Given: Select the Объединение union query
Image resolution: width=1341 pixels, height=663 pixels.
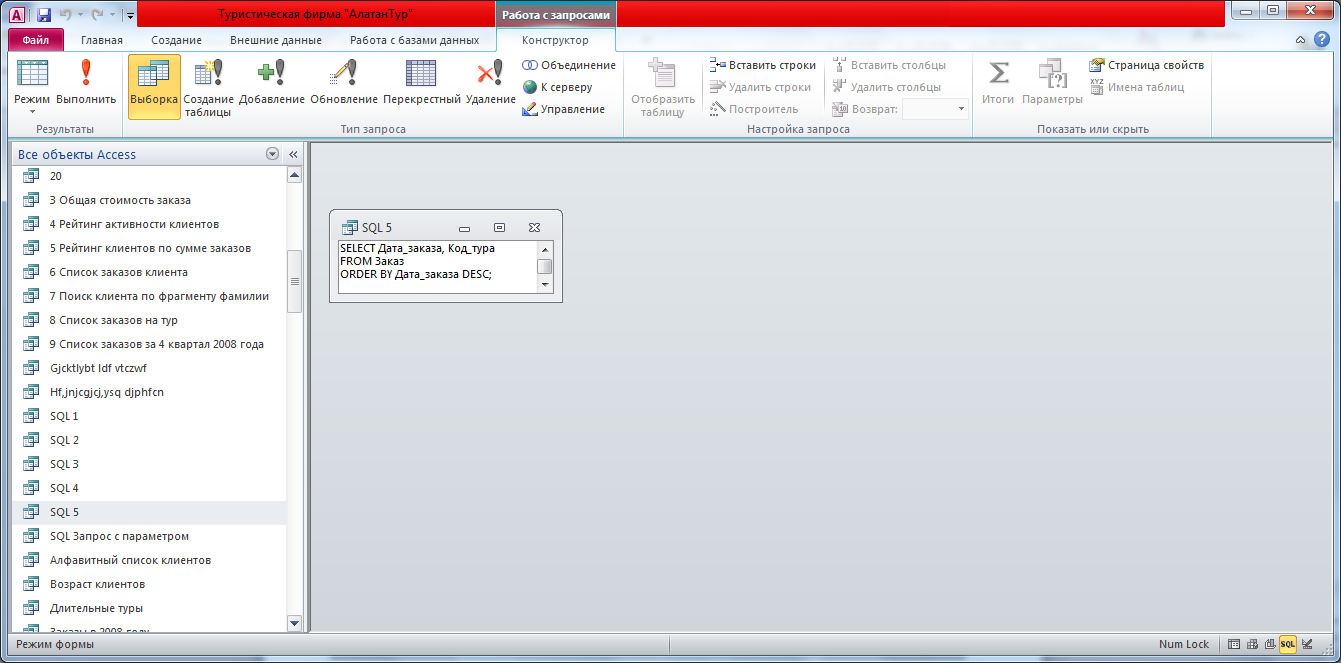Looking at the screenshot, I should coord(569,65).
